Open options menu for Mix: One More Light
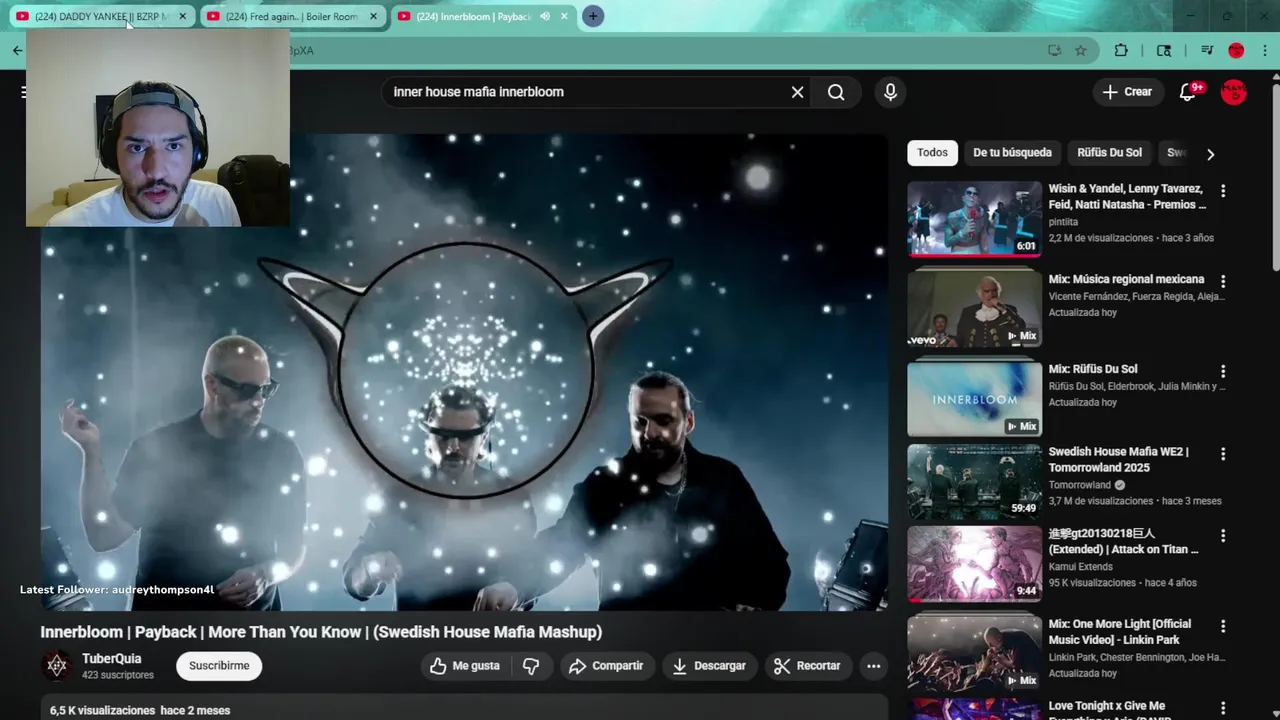Image resolution: width=1280 pixels, height=720 pixels. [1222, 626]
